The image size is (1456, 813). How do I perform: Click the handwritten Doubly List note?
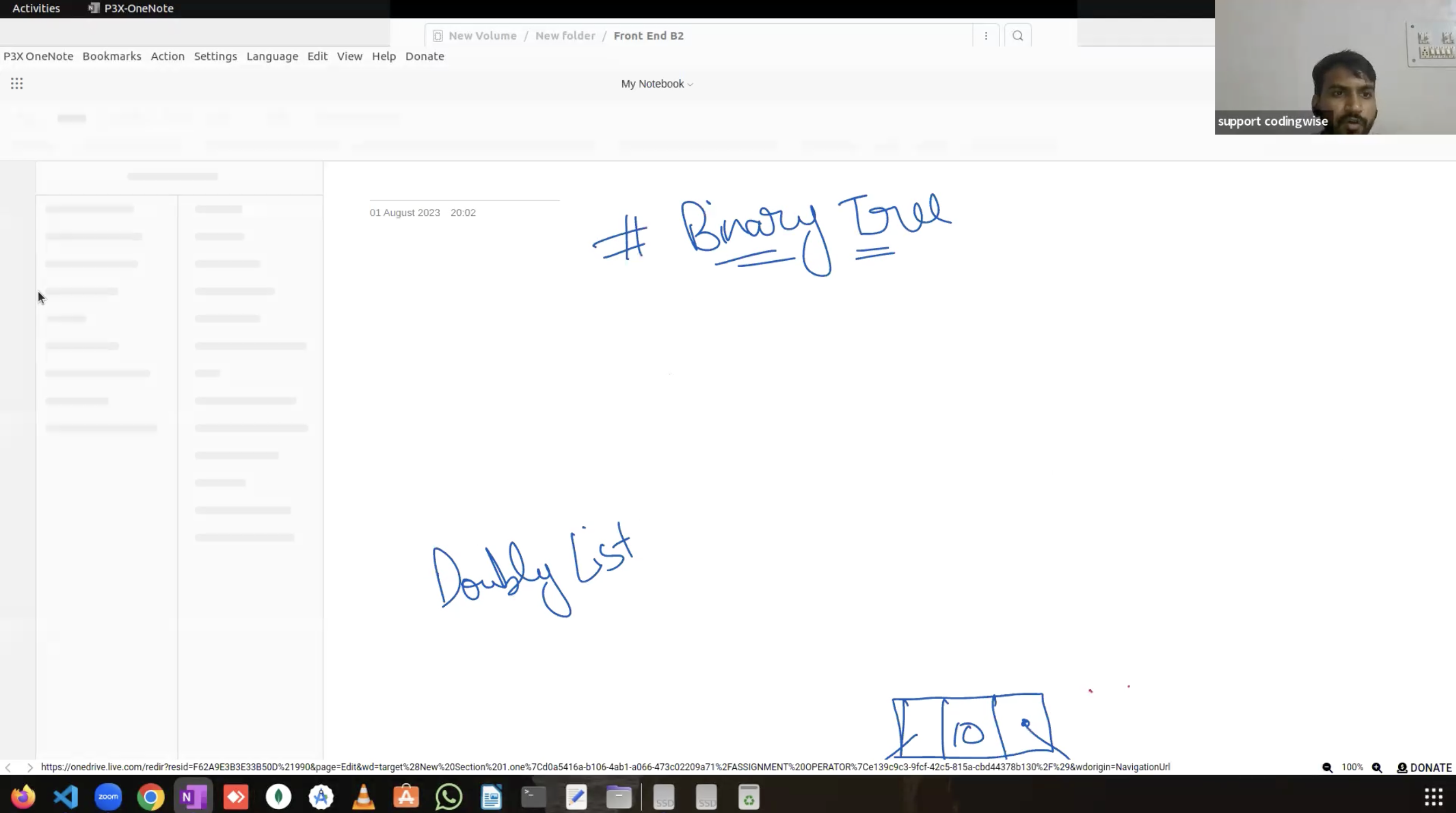(533, 570)
